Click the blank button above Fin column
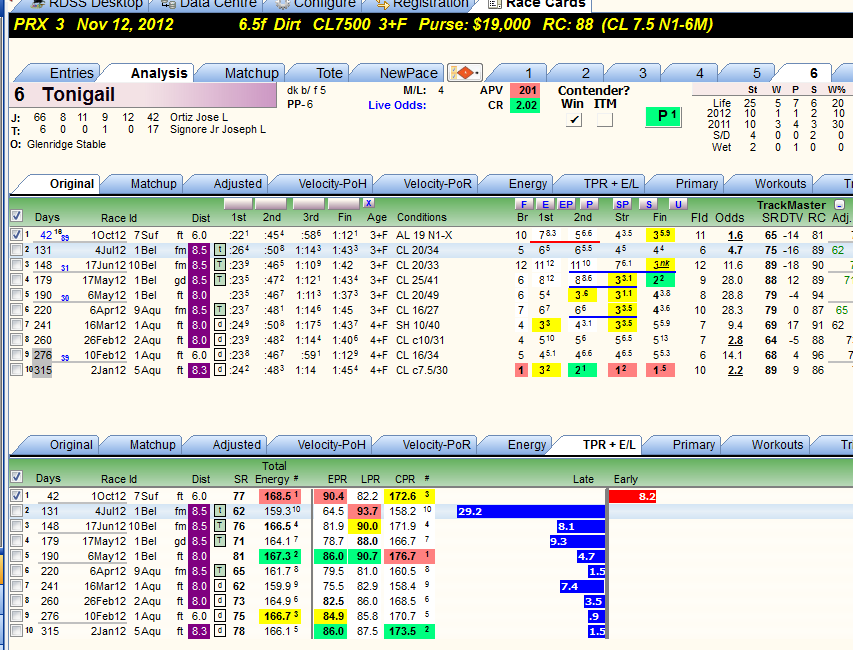The image size is (853, 650). [x=344, y=204]
